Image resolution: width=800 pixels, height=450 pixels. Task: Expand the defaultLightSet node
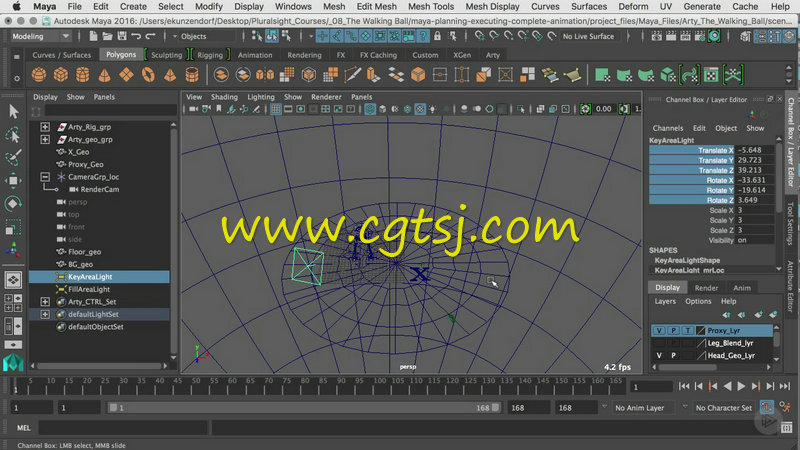(45, 314)
